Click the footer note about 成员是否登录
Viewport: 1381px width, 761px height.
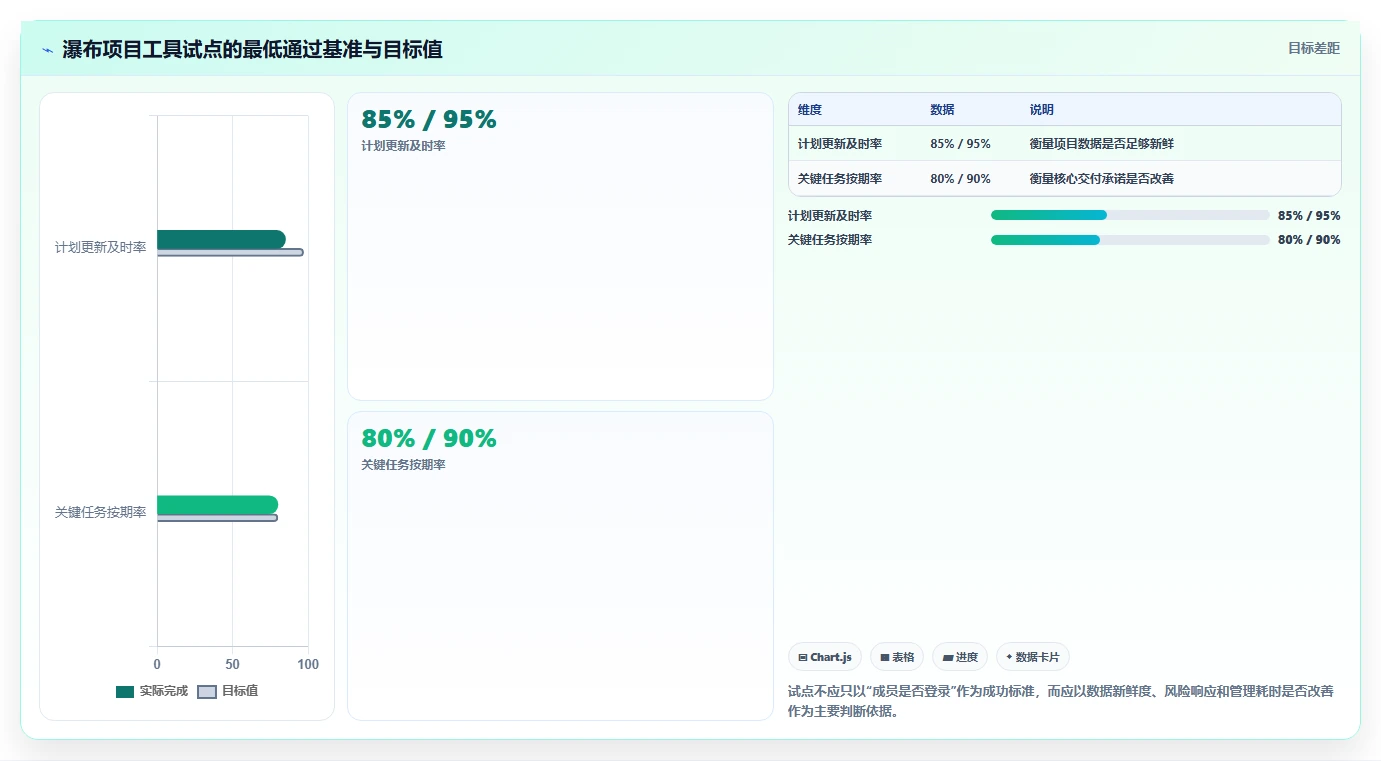tap(1060, 701)
